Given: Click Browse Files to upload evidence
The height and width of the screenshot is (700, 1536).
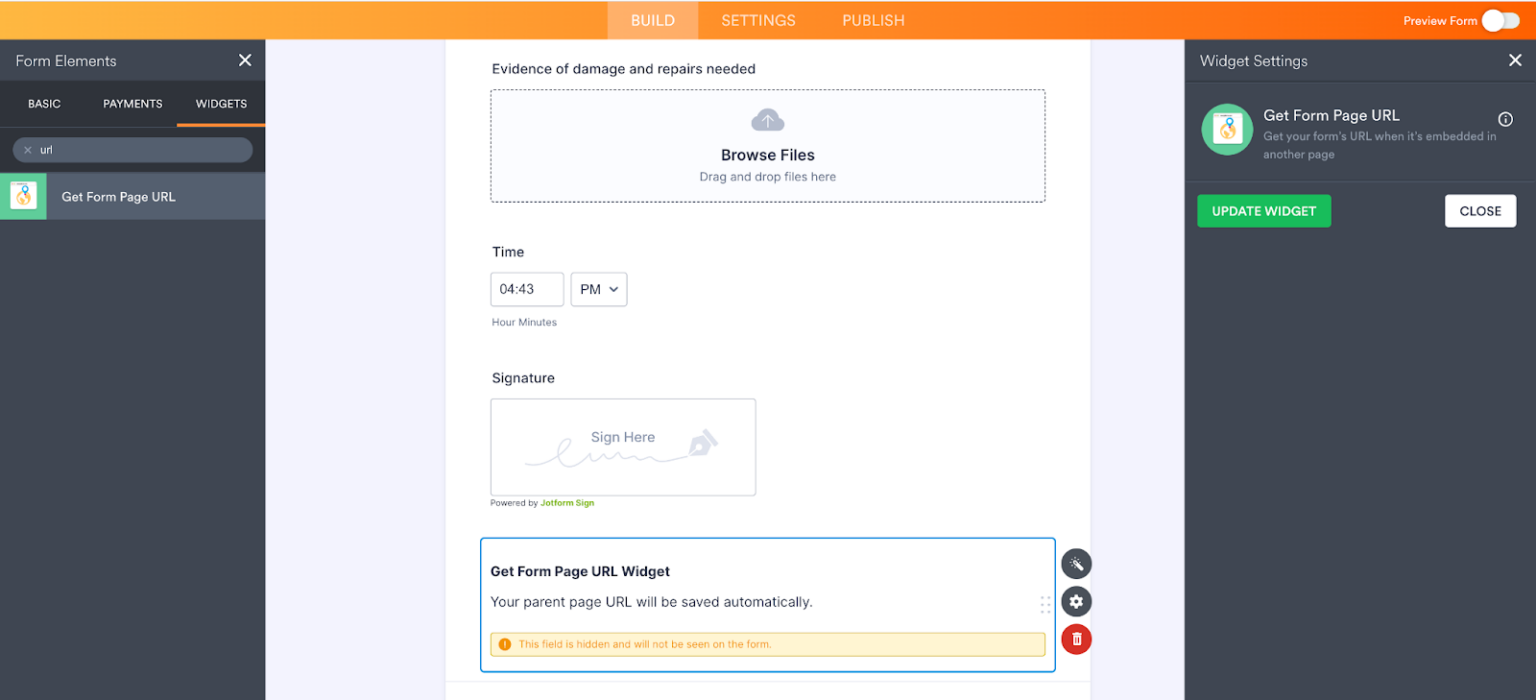Looking at the screenshot, I should pos(767,155).
